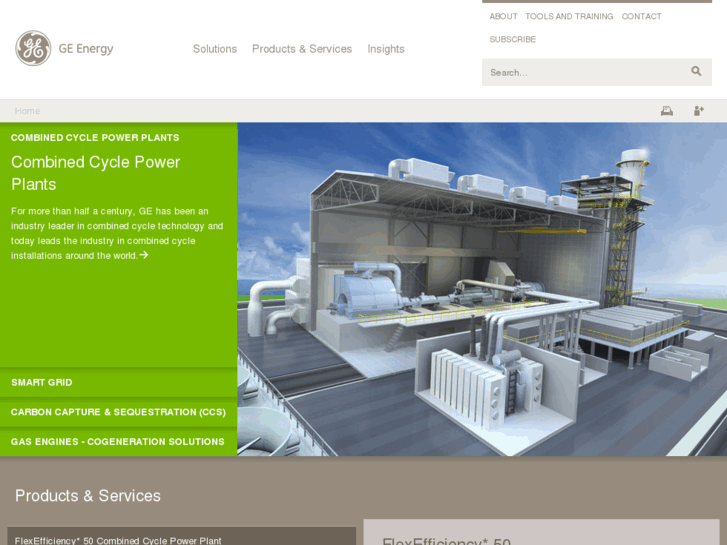Open the Solutions menu
Viewport: 727px width, 545px height.
tap(215, 49)
